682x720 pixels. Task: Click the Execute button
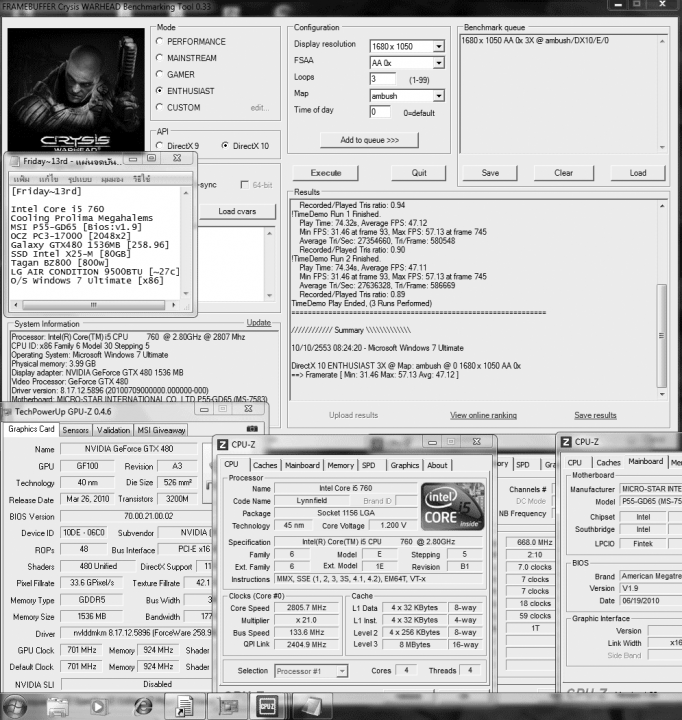(x=326, y=173)
